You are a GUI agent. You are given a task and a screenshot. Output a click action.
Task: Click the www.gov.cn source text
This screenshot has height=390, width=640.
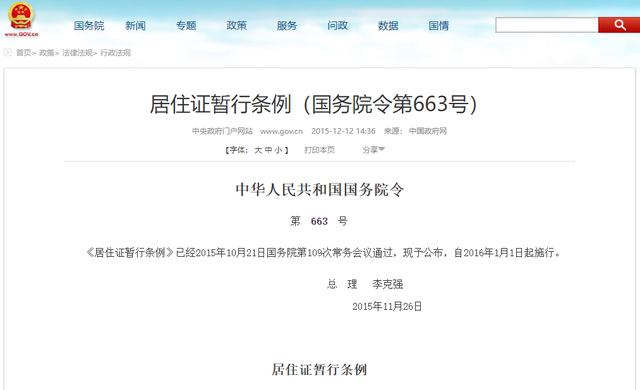point(281,131)
